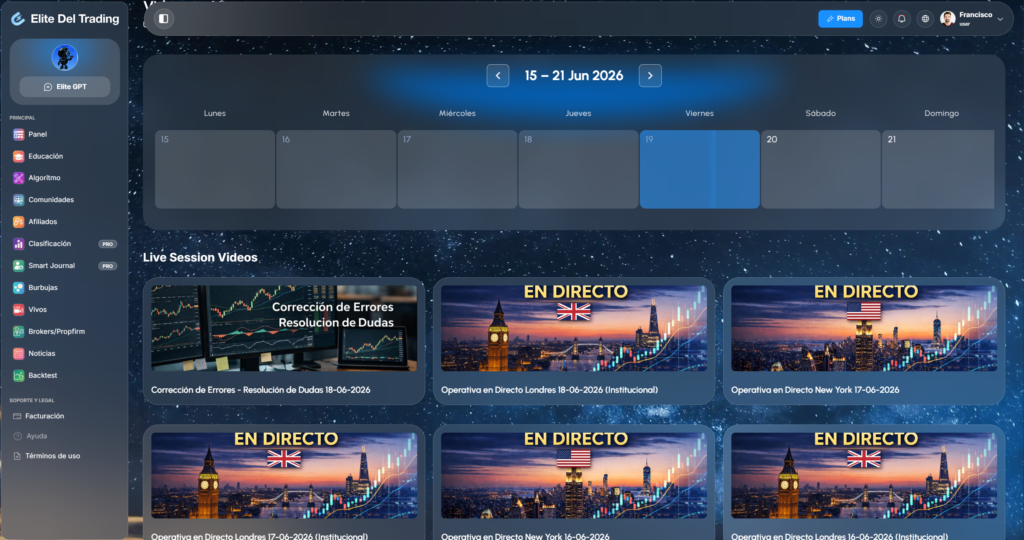1024x540 pixels.
Task: Select Wednesday 17 calendar cell
Action: 457,170
